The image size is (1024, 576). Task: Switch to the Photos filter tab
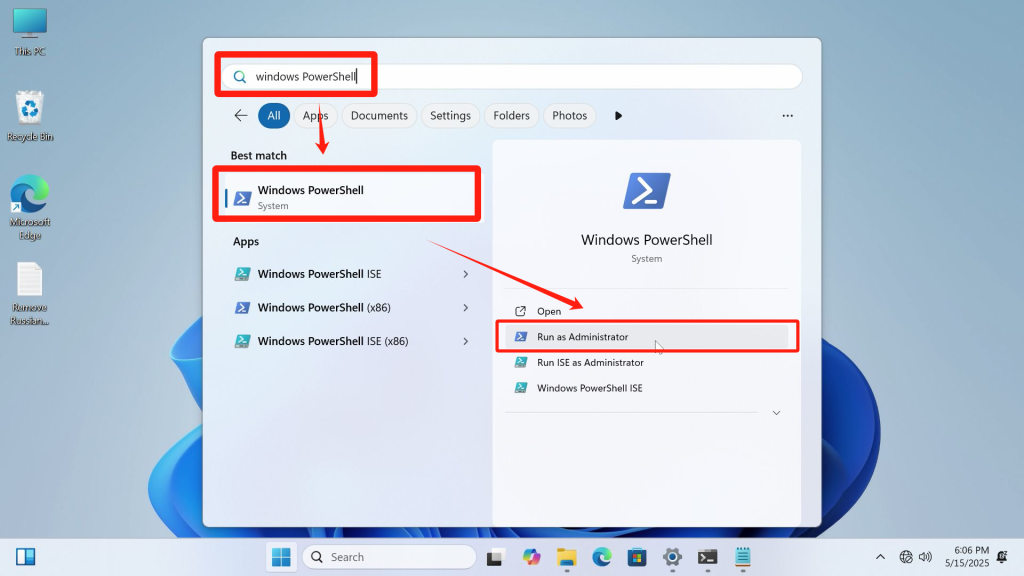(569, 116)
